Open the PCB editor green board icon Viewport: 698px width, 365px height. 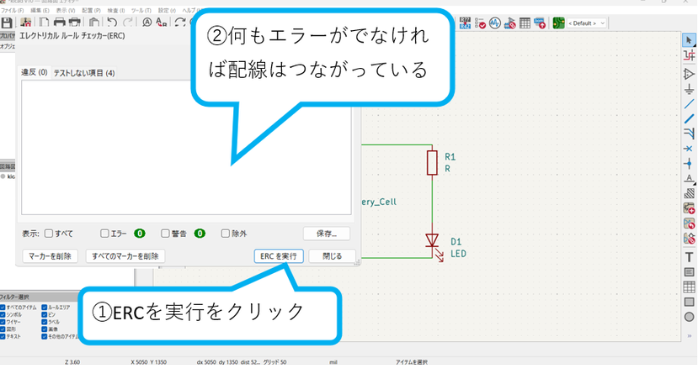[x=558, y=23]
